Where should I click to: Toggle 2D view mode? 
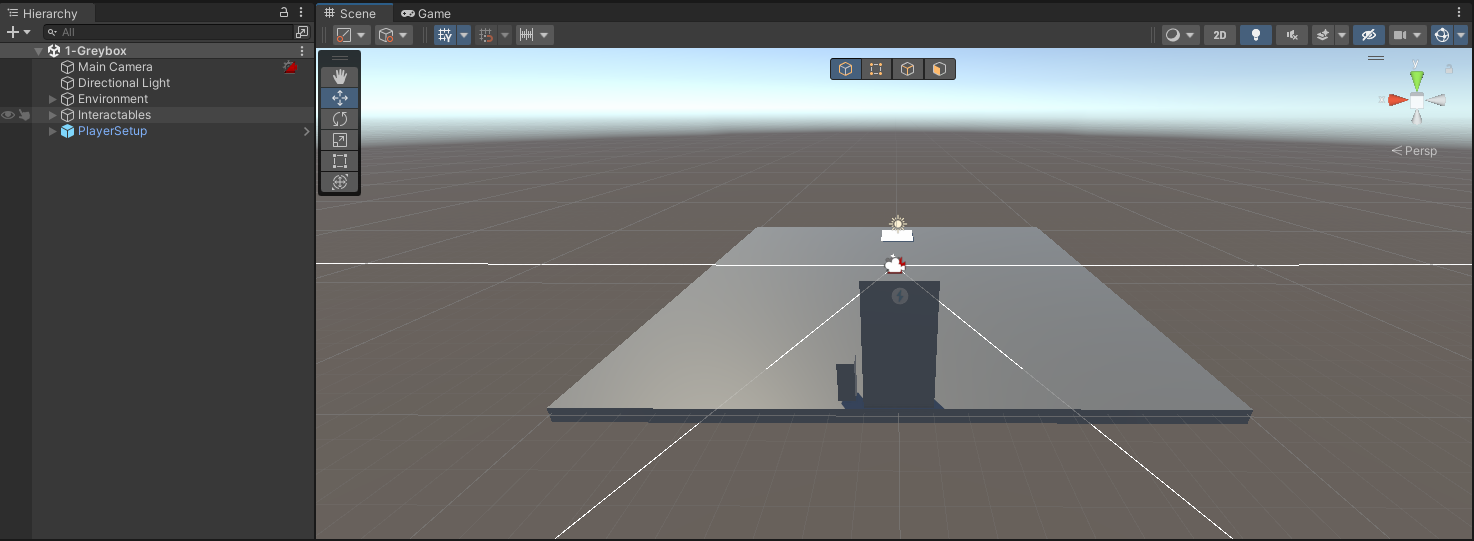pos(1219,35)
